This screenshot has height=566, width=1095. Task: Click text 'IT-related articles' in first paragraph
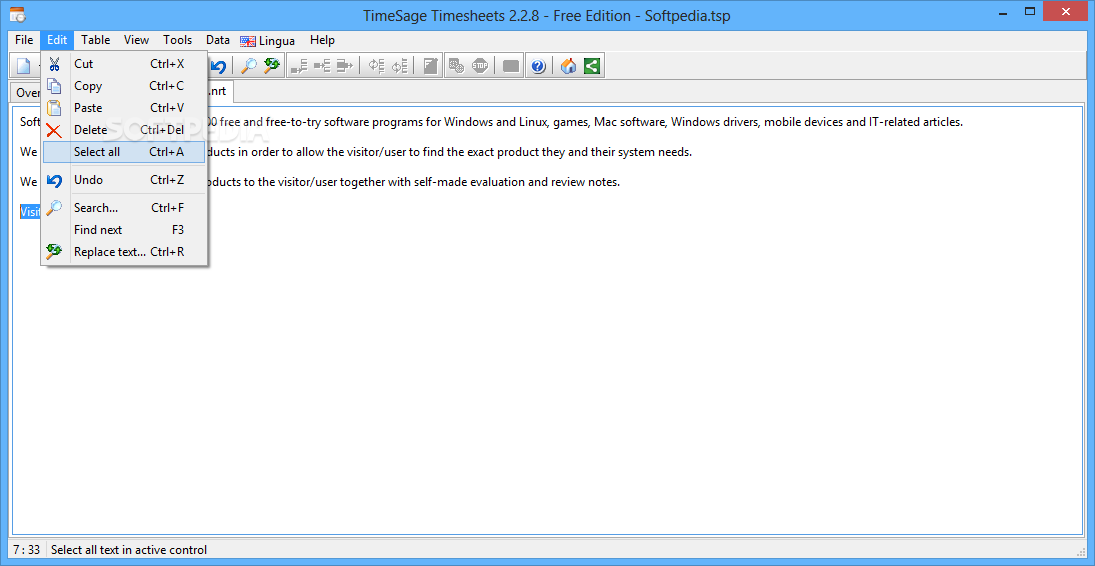pos(916,122)
